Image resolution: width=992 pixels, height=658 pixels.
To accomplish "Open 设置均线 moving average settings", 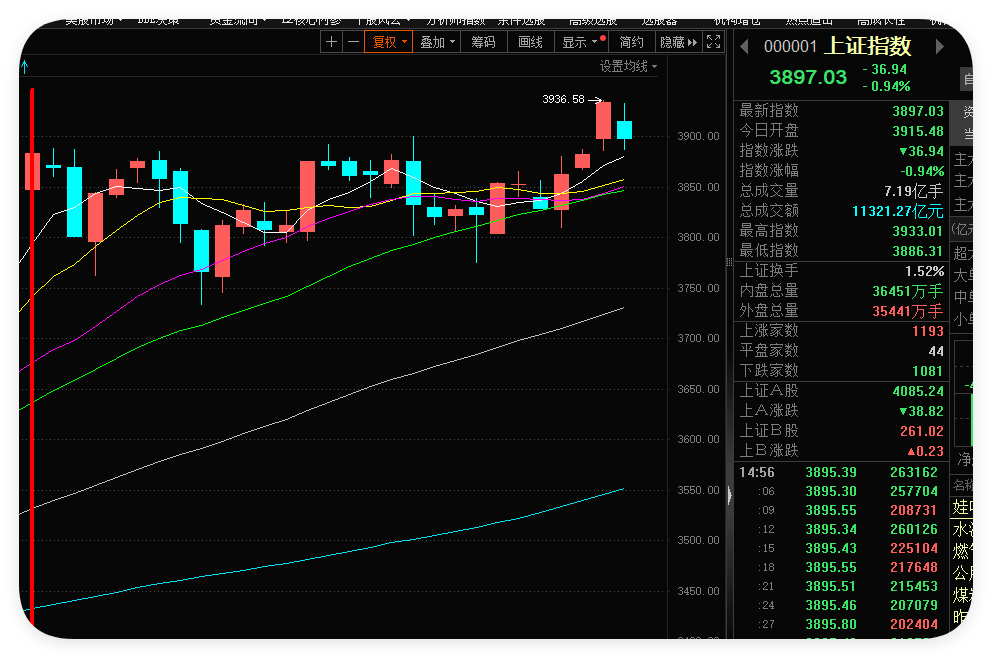I will click(628, 66).
